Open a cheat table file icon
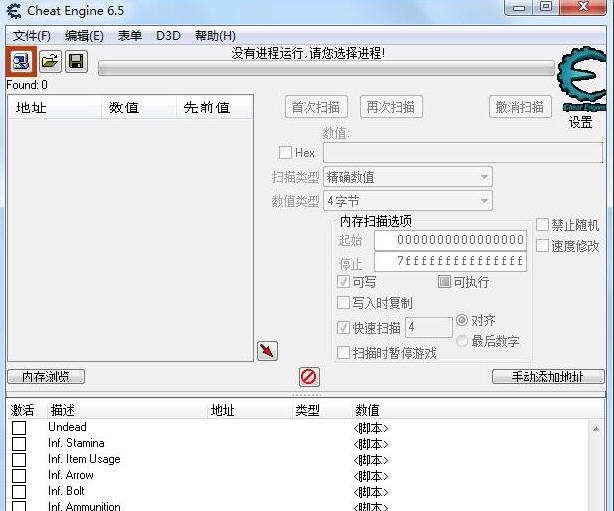The image size is (614, 511). pos(50,61)
